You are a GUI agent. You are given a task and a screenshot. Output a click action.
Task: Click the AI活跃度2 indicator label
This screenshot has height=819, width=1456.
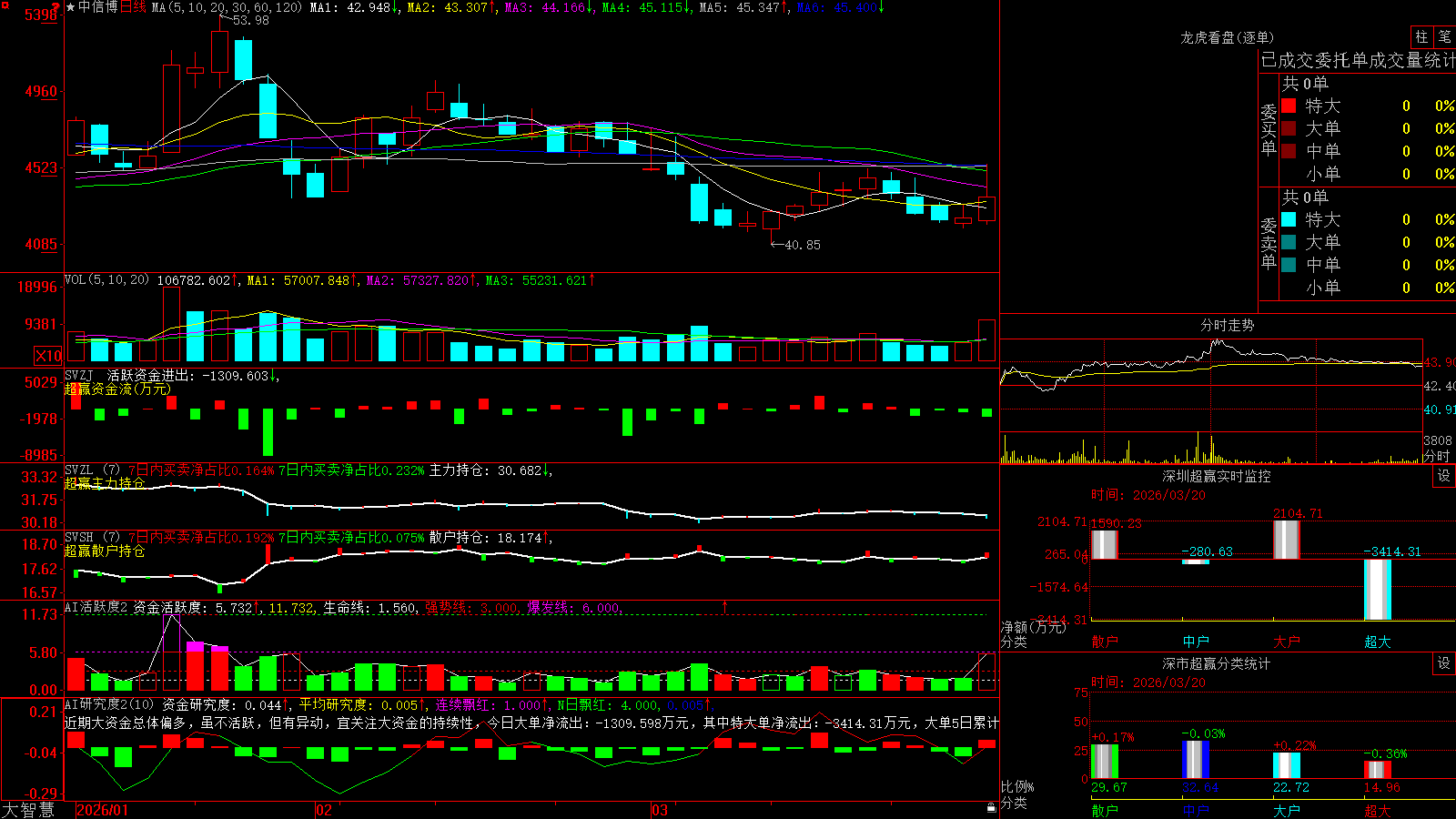pos(96,608)
